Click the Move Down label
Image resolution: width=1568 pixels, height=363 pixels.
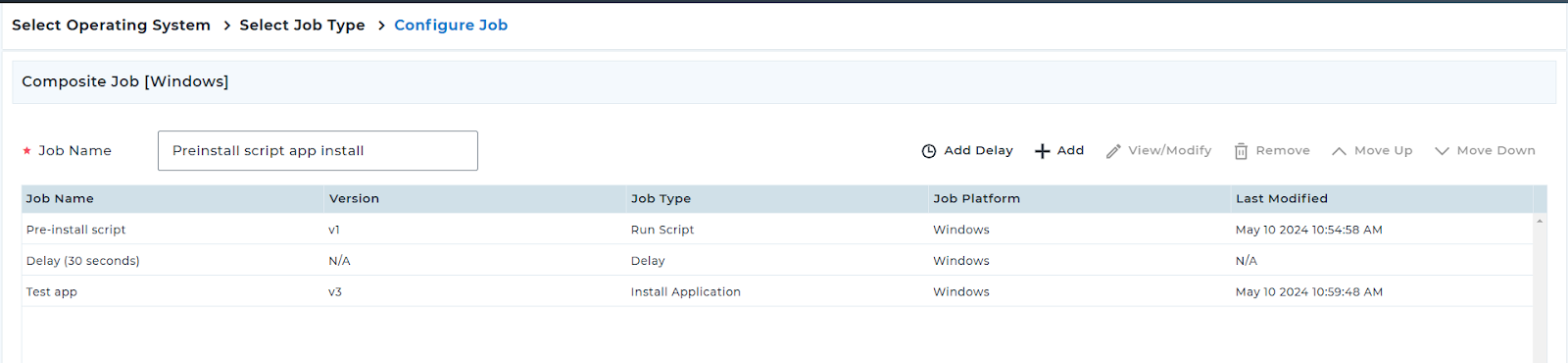(1495, 150)
